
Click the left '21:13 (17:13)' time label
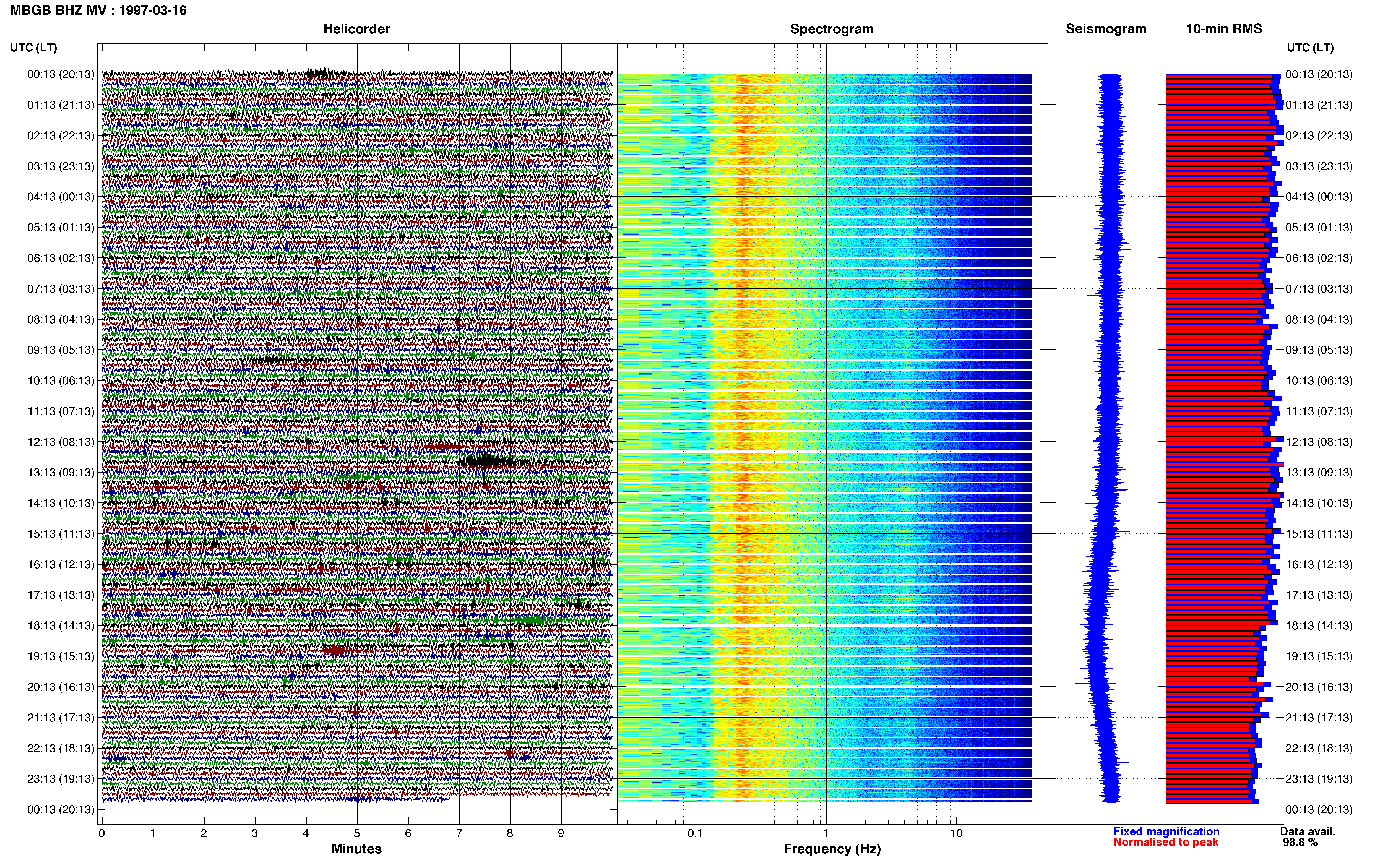60,718
